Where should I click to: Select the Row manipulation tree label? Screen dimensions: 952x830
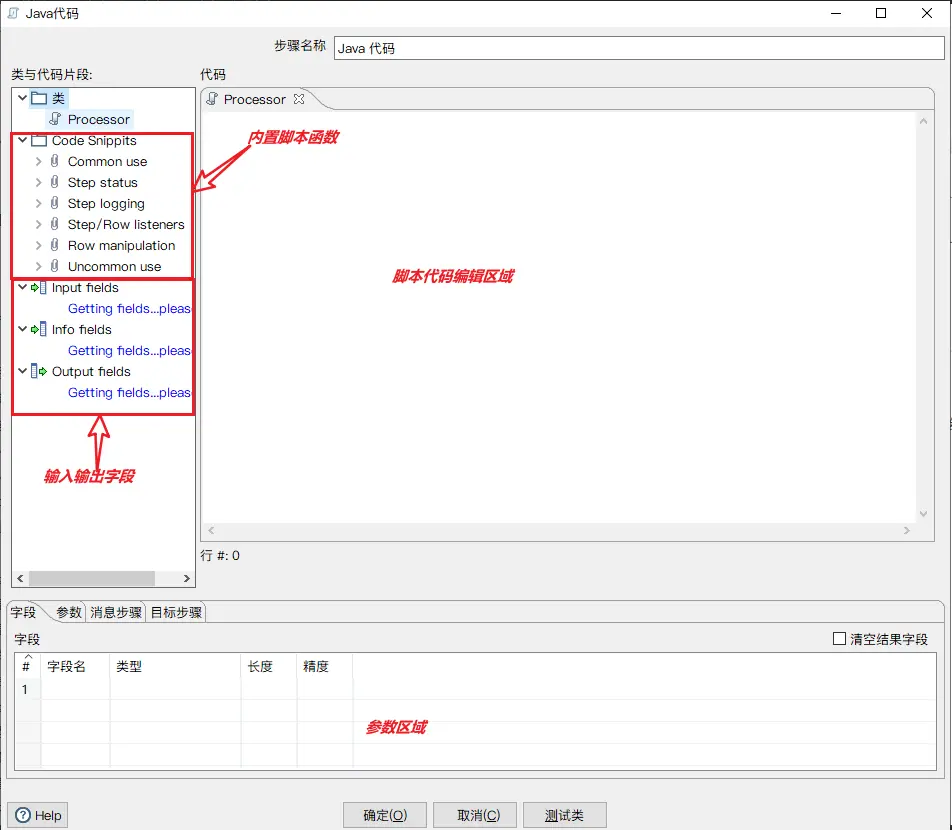[x=121, y=245]
